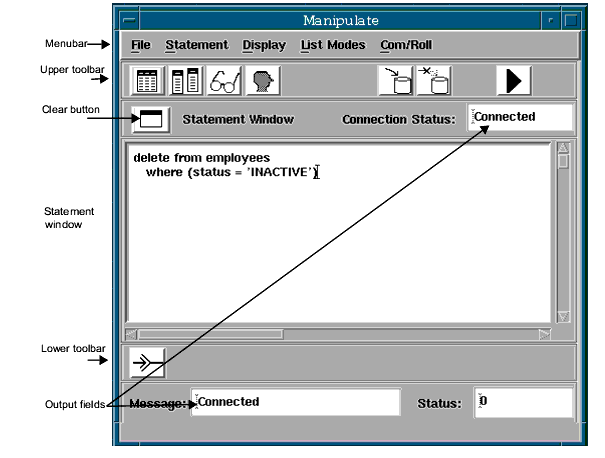Click the horizontal scrollbar right arrow
Screen dimensions: 605x458
544,333
